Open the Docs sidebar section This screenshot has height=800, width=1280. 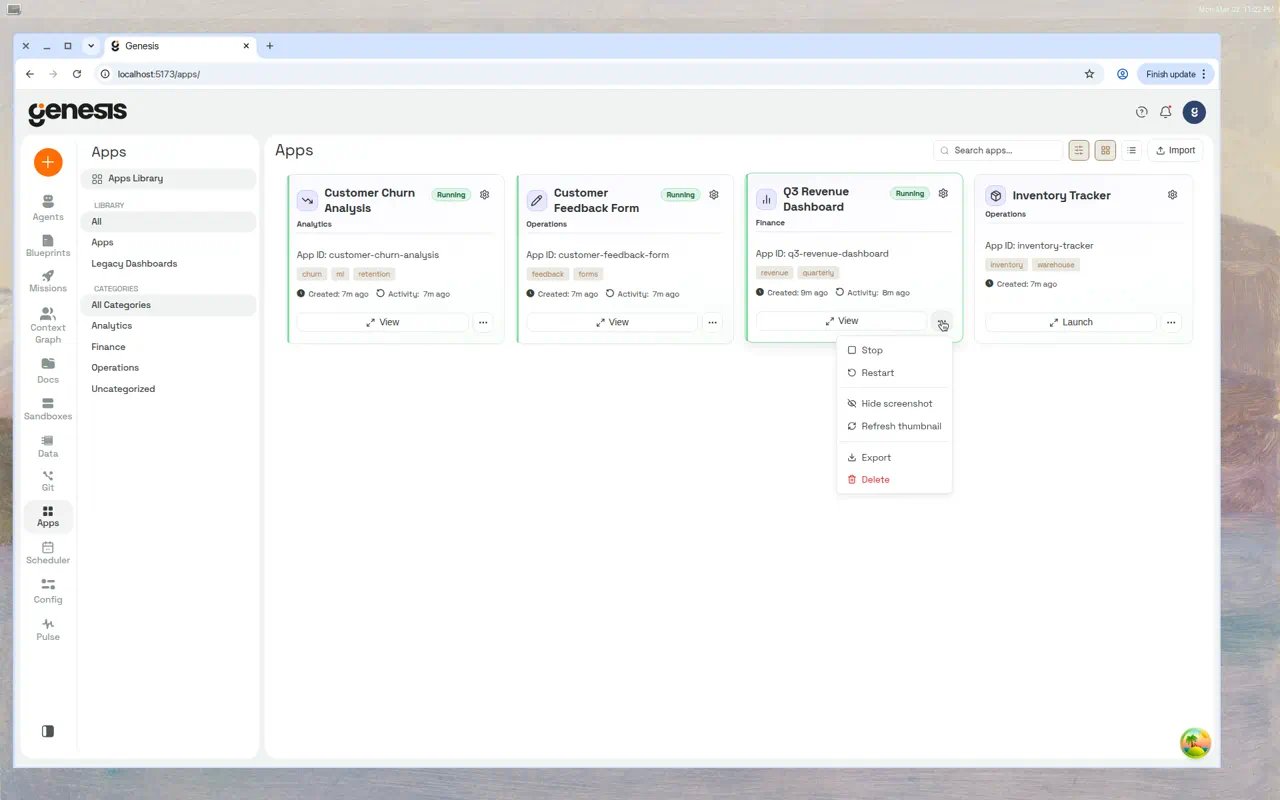point(48,370)
